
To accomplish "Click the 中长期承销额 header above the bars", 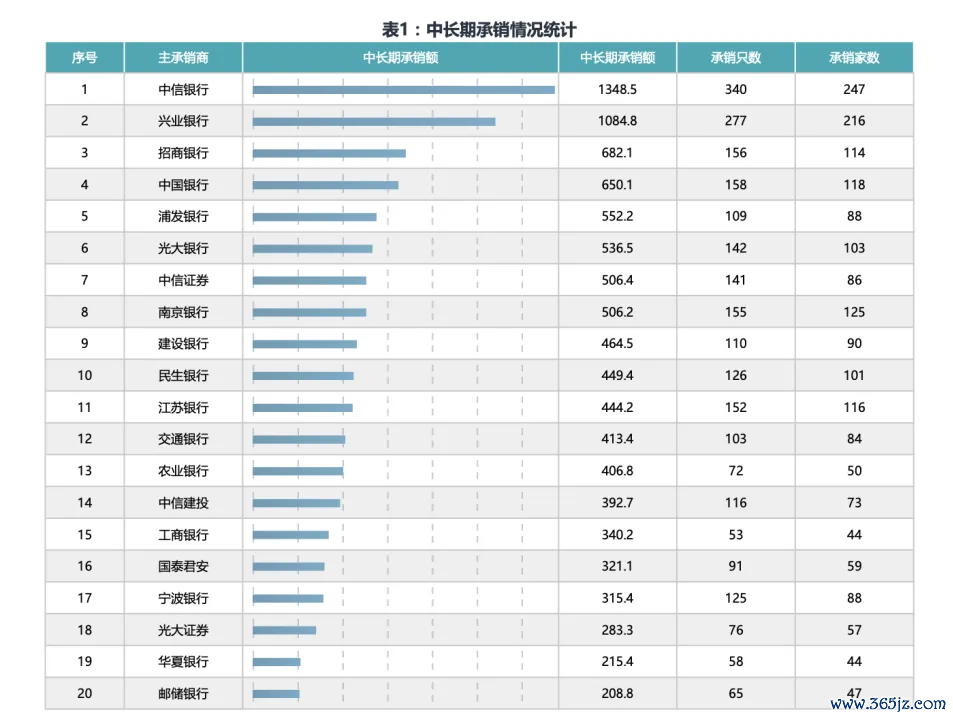I will pos(401,58).
